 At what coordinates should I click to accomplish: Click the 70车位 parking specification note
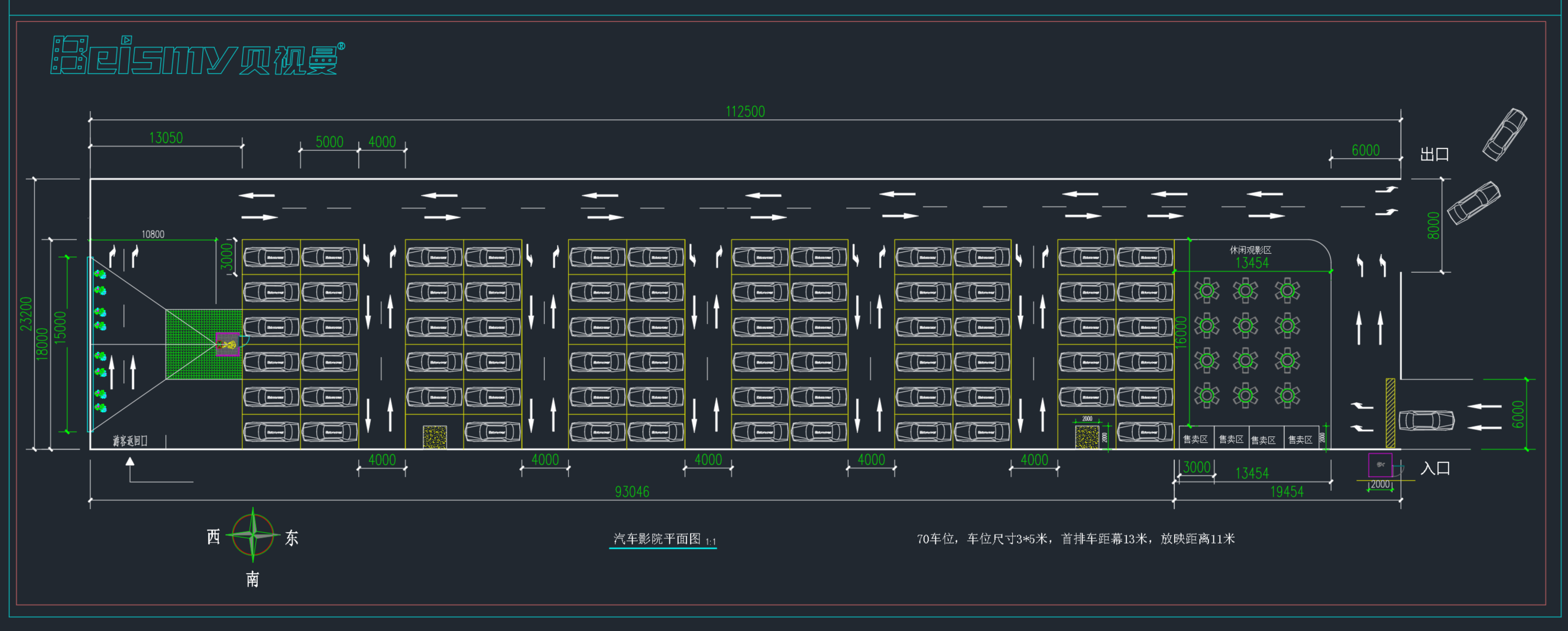point(1075,538)
